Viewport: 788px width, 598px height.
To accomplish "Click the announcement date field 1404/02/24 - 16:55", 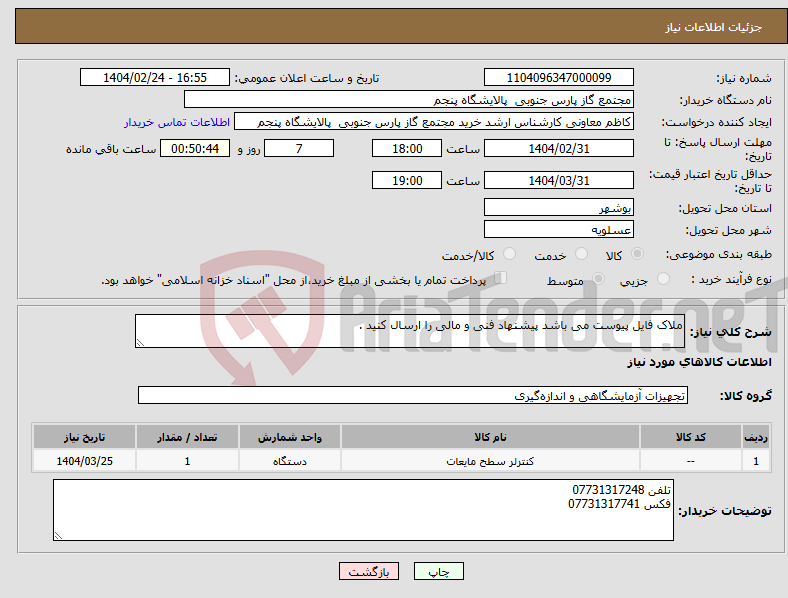I will point(155,77).
